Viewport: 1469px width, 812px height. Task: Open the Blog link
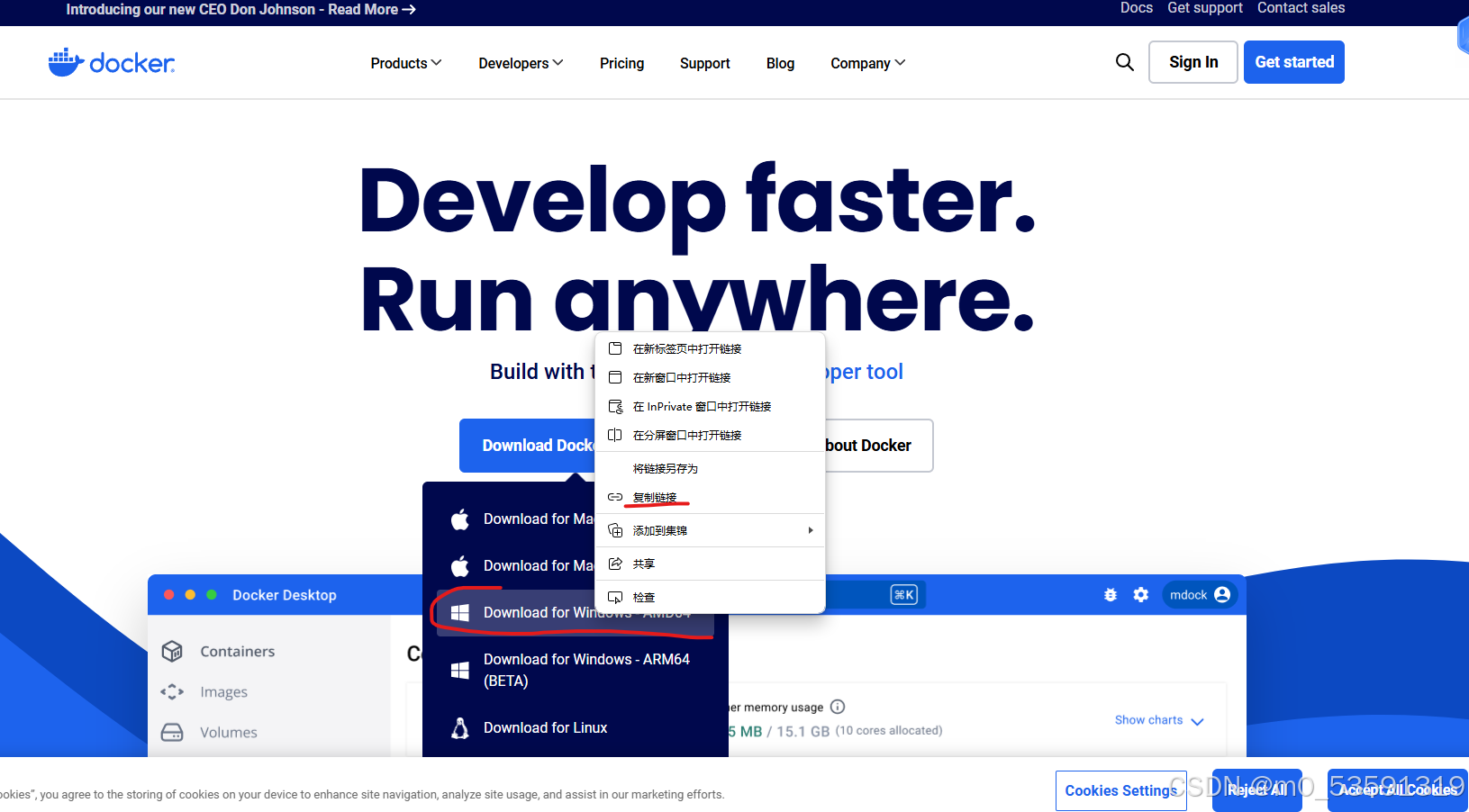click(x=780, y=63)
